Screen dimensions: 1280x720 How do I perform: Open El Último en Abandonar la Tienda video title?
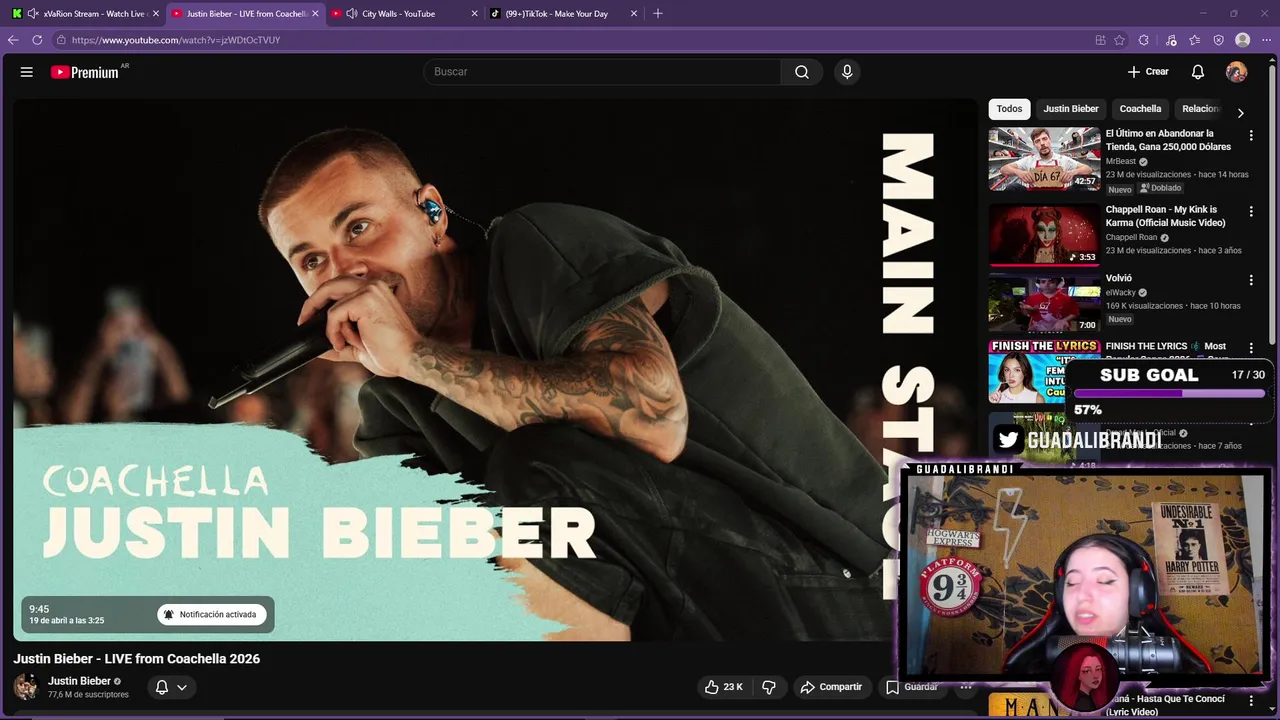1168,140
